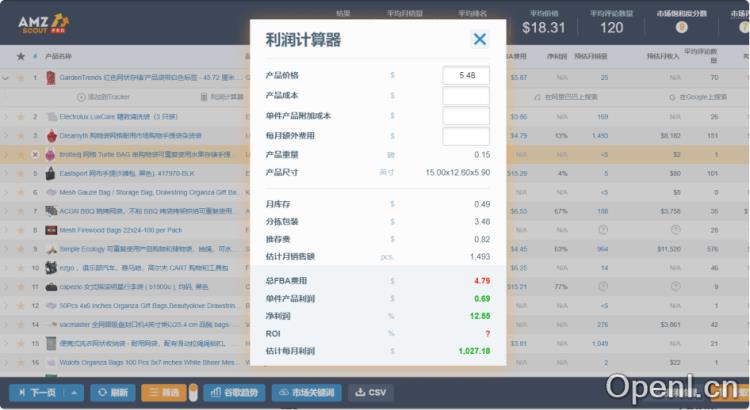Open the Mesh Gauze Bag product thumbnail
Screen dimensions: 750x410
click(x=50, y=192)
